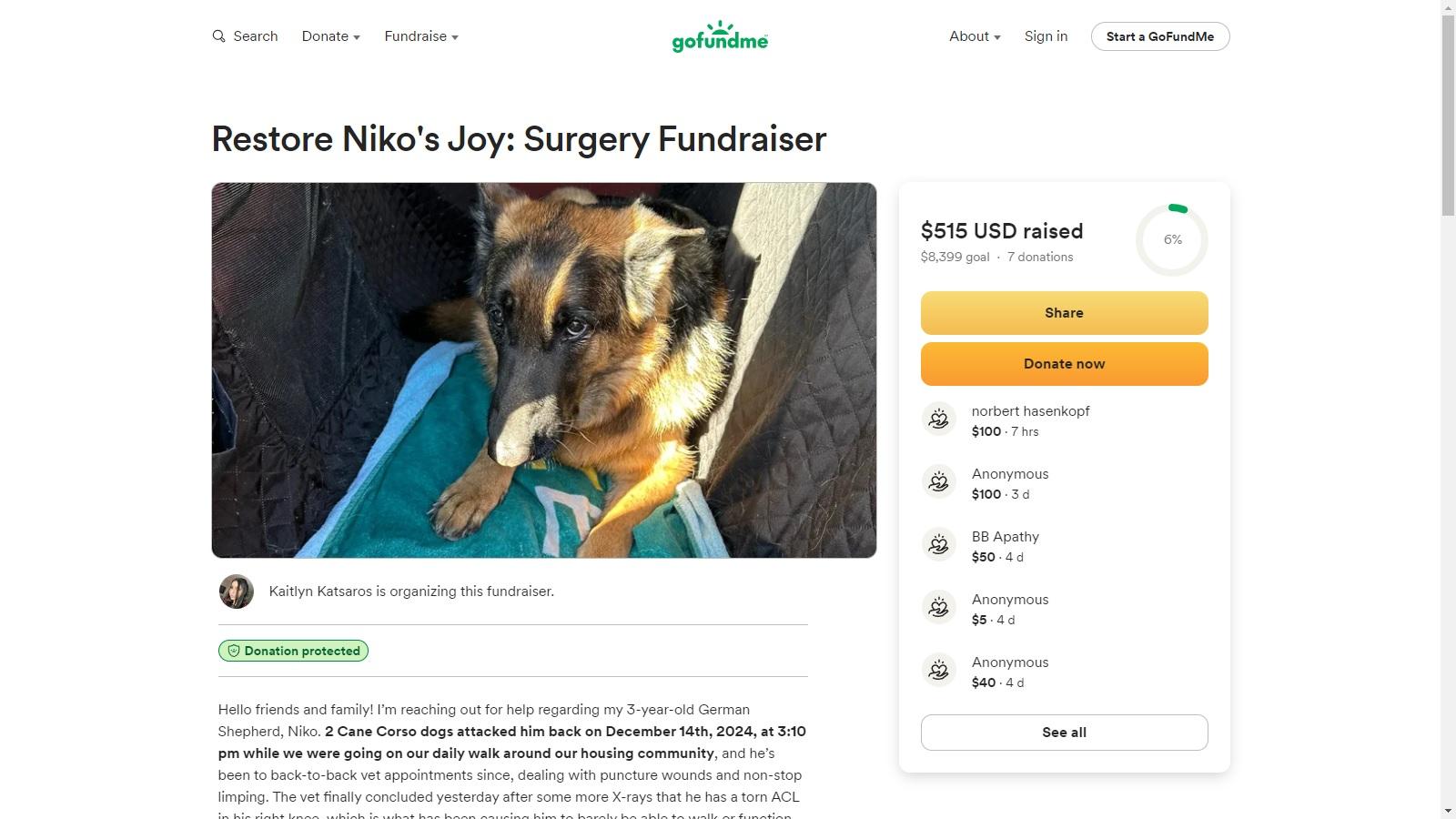This screenshot has height=819, width=1456.
Task: Click the $40 Anonymous donor icon
Action: (x=938, y=671)
